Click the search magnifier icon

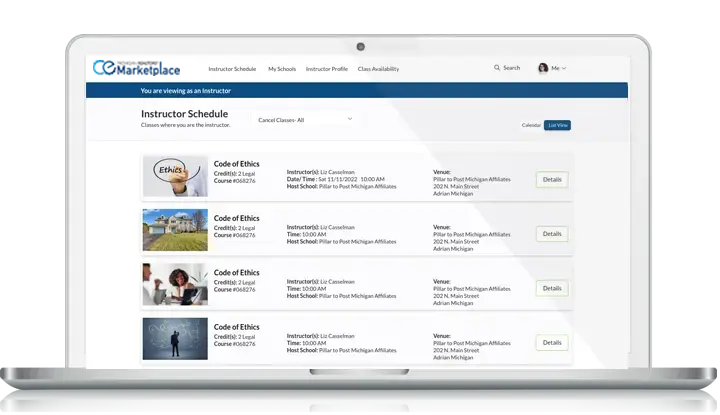coord(497,68)
